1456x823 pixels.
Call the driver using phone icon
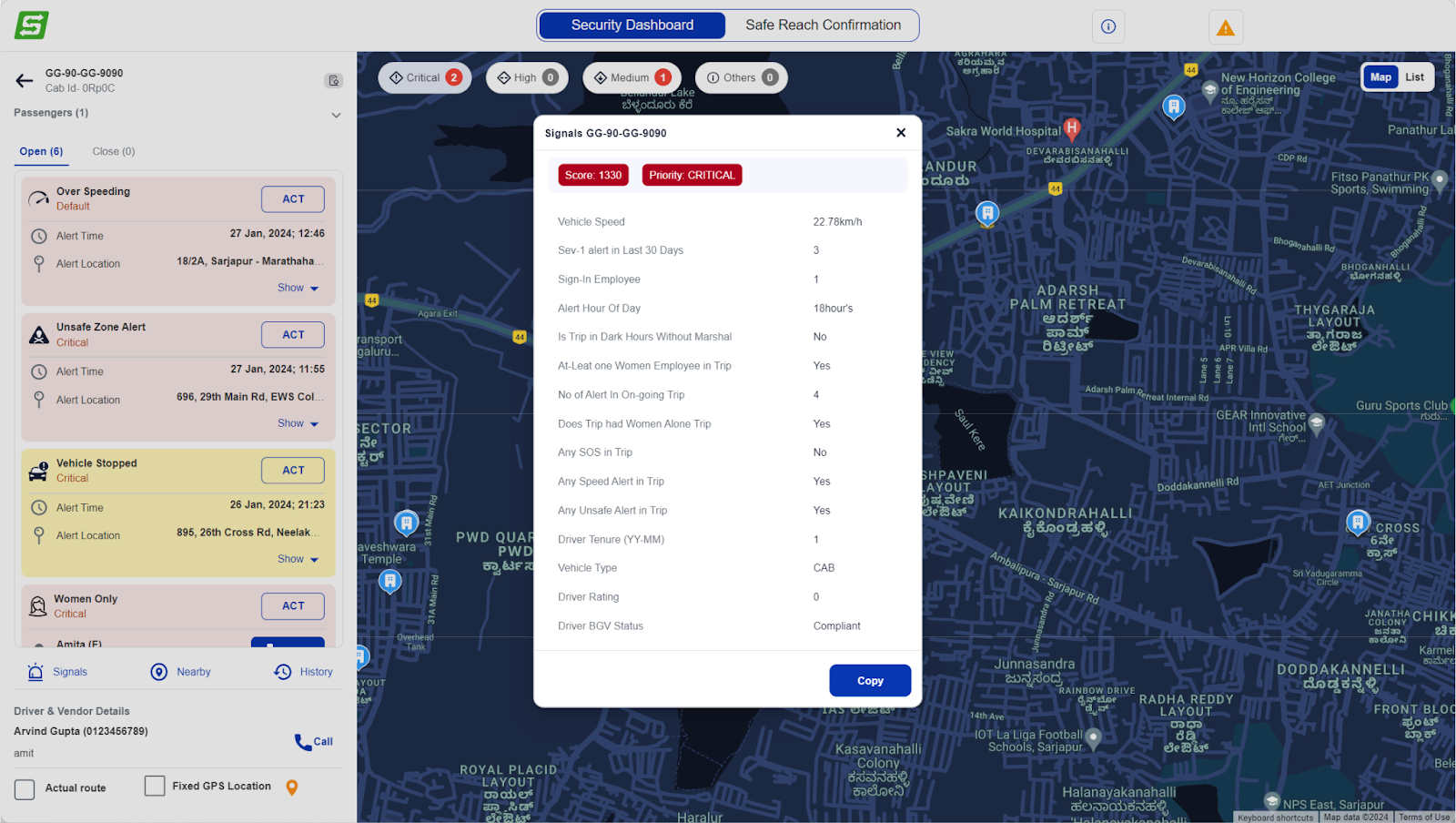tap(304, 742)
